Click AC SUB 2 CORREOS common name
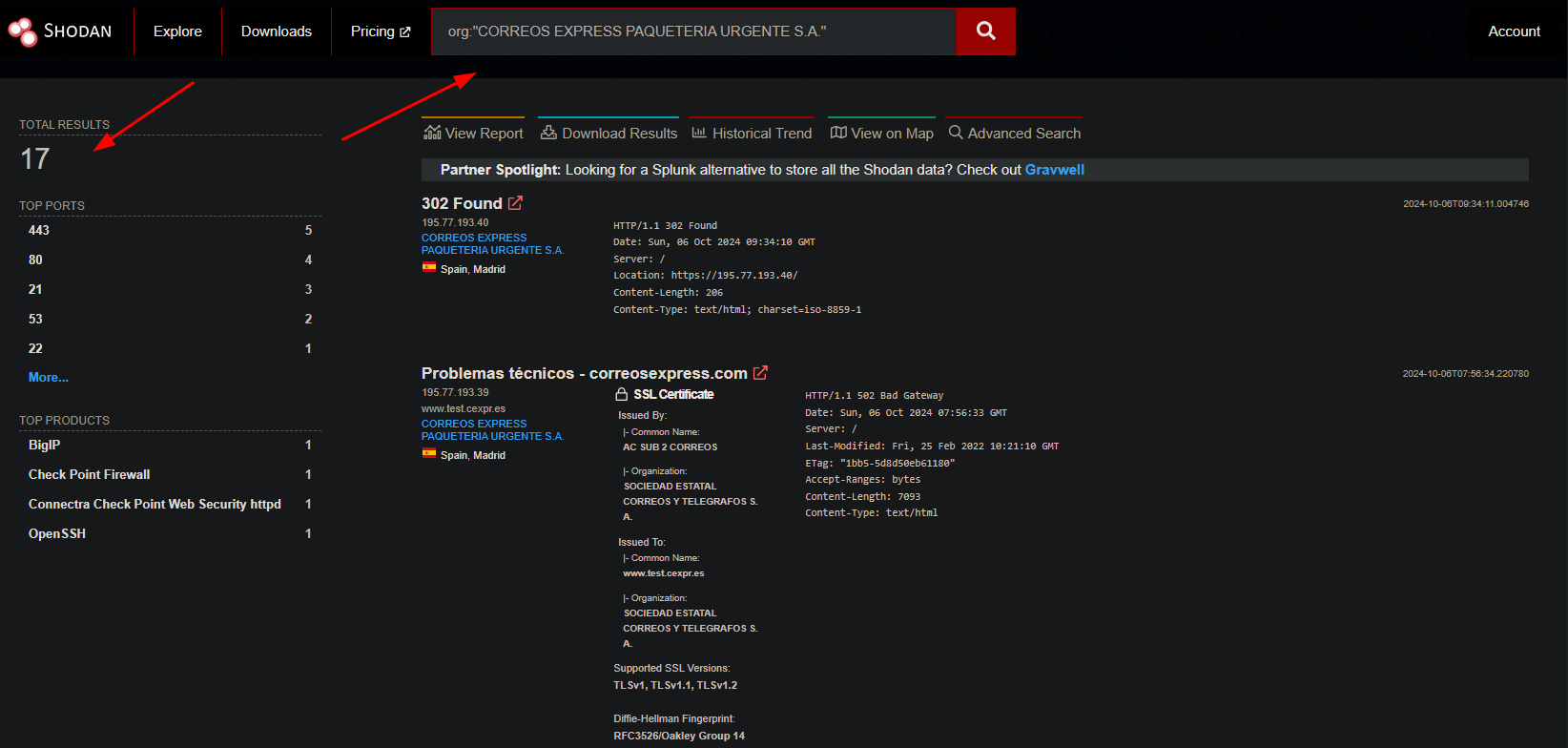This screenshot has width=1568, height=748. pos(671,447)
